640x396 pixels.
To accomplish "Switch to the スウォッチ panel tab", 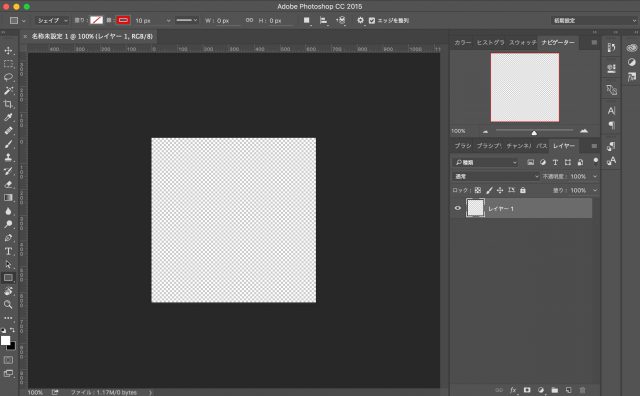I will [x=522, y=42].
